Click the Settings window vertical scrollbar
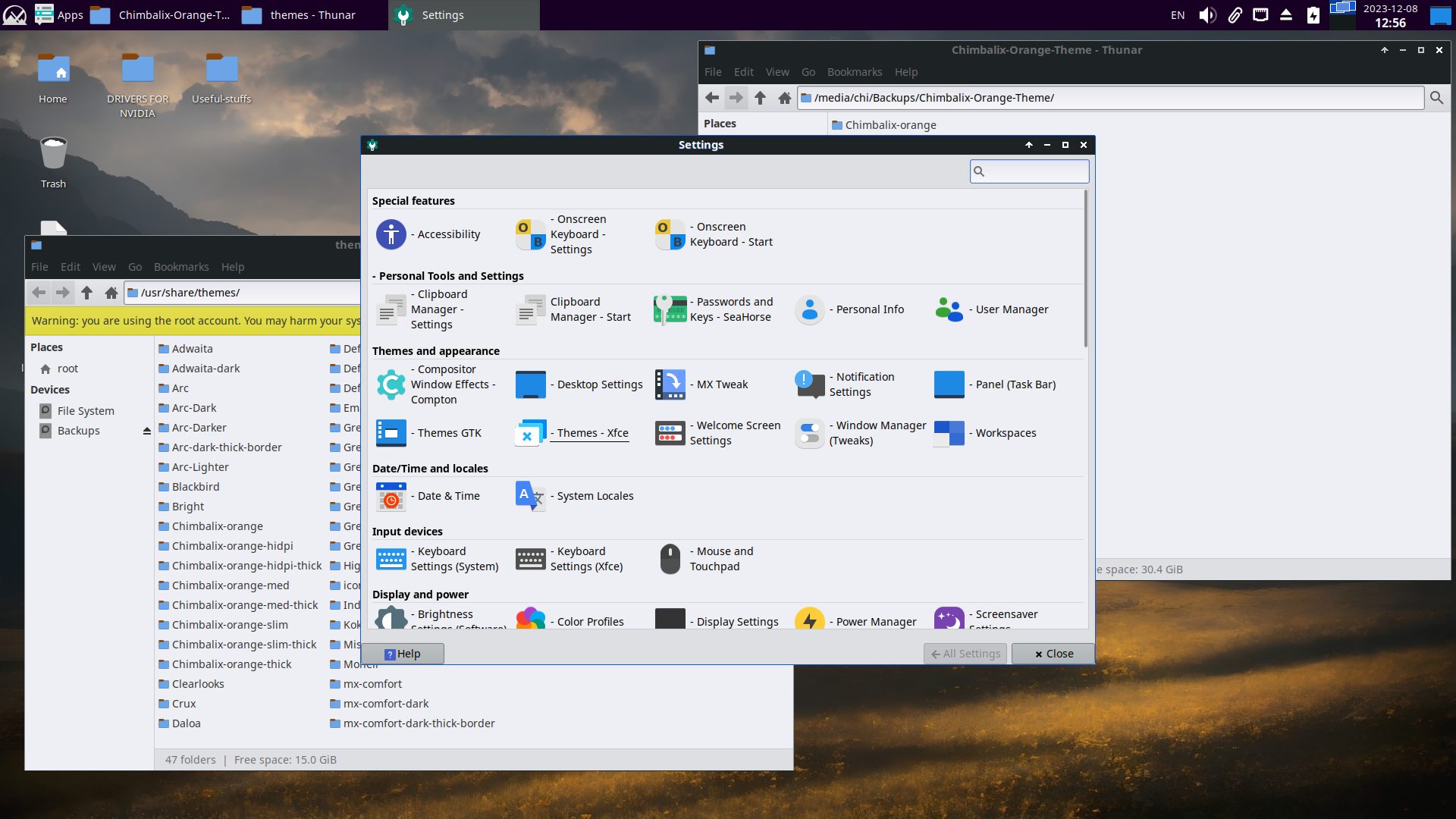The width and height of the screenshot is (1456, 819). pyautogui.click(x=1085, y=269)
